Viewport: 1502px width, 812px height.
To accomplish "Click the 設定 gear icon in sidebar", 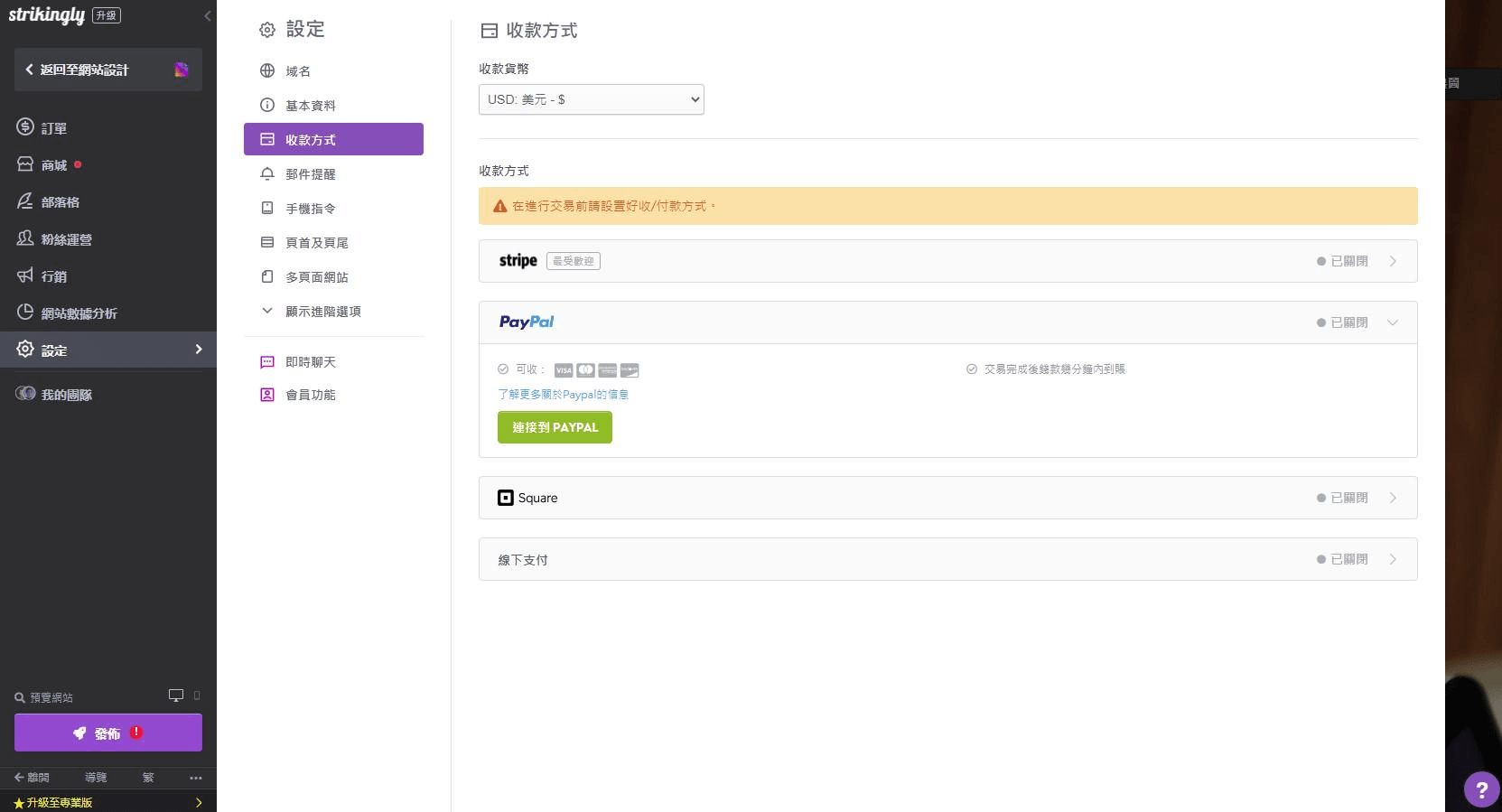I will tap(25, 350).
